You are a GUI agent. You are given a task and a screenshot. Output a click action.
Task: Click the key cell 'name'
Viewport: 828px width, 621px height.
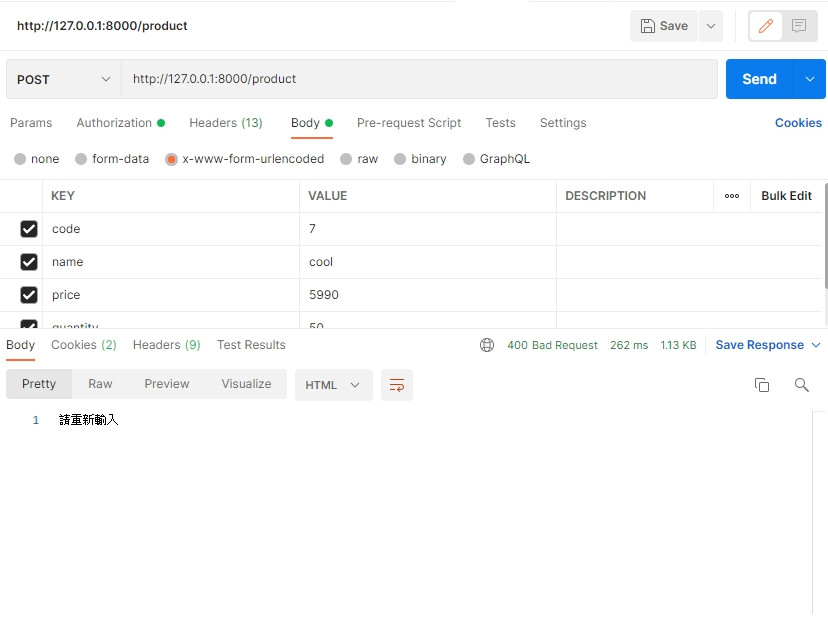[171, 262]
